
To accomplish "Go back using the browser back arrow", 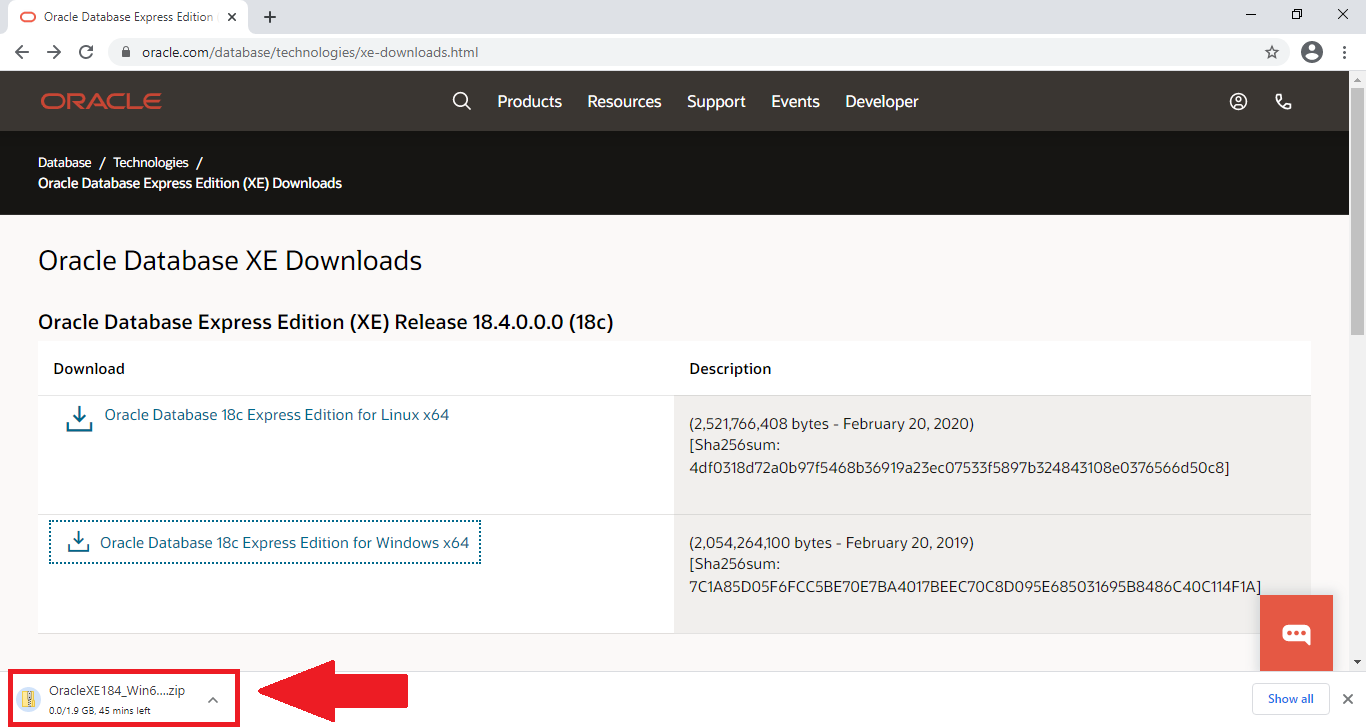I will [22, 52].
